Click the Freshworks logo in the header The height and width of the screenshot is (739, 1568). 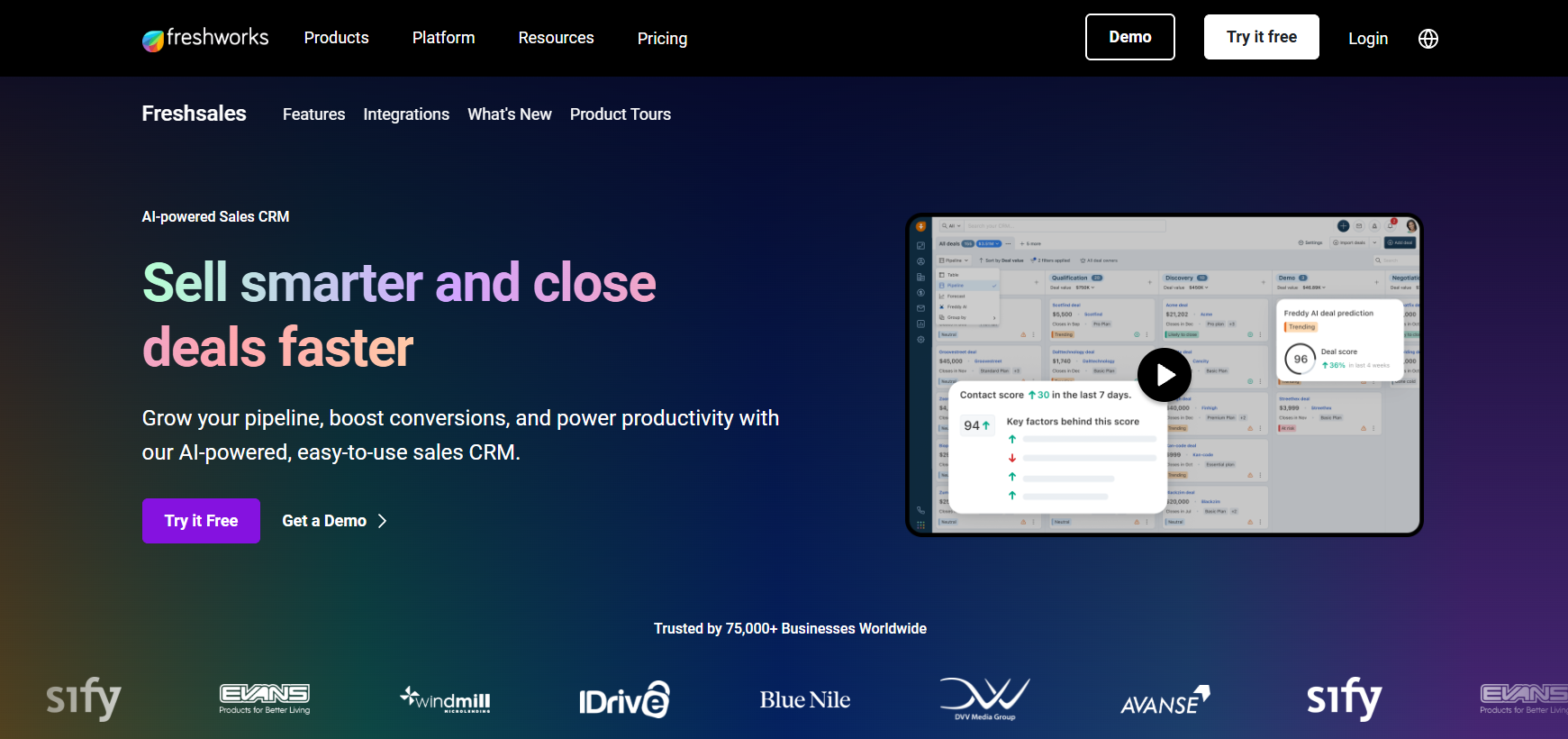(205, 38)
